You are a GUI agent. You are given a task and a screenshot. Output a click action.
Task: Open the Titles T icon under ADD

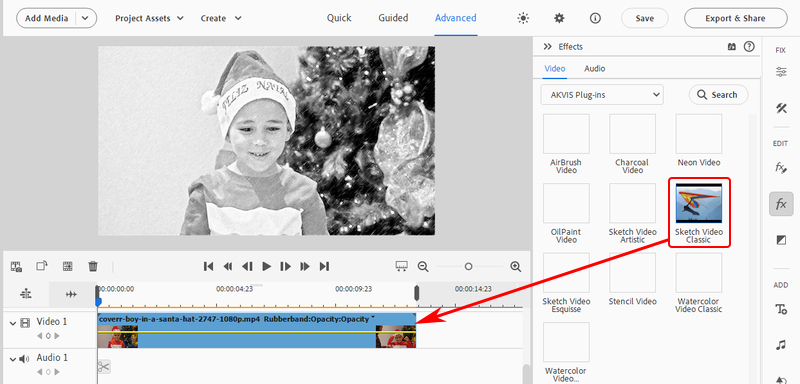(781, 309)
